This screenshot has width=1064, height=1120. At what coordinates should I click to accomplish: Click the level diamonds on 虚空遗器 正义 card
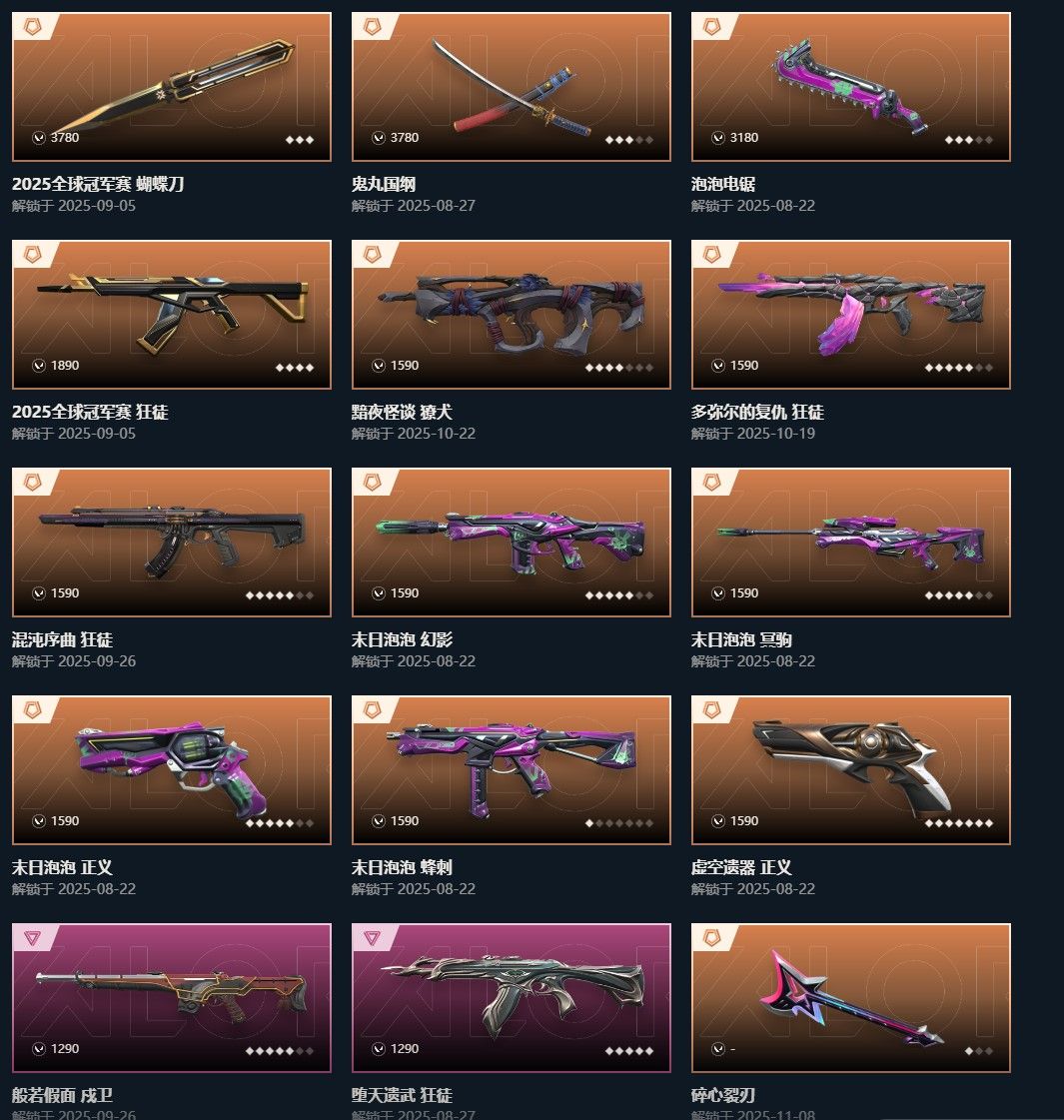(x=958, y=823)
